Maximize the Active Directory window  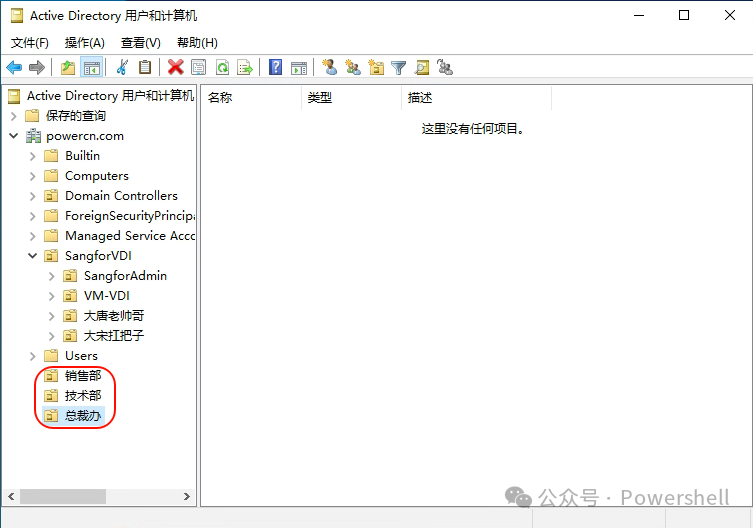(684, 15)
